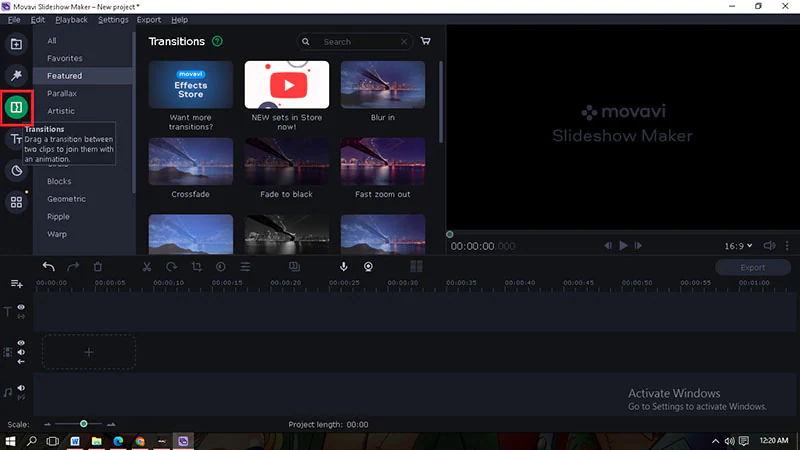Toggle preview volume speaker icon

[x=769, y=246]
